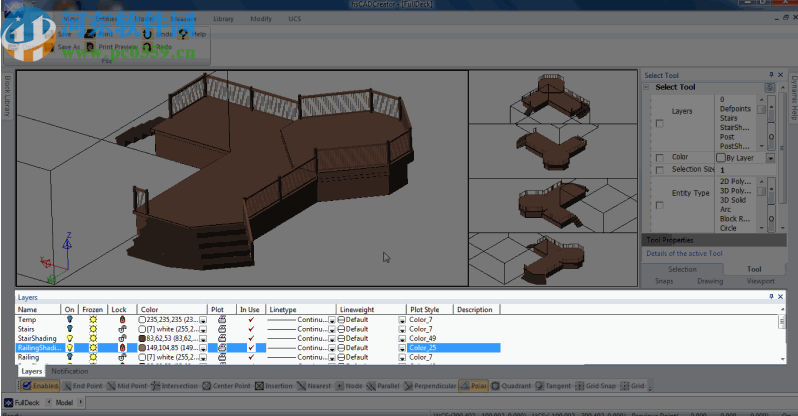Click the Print Preview icon

coord(91,46)
